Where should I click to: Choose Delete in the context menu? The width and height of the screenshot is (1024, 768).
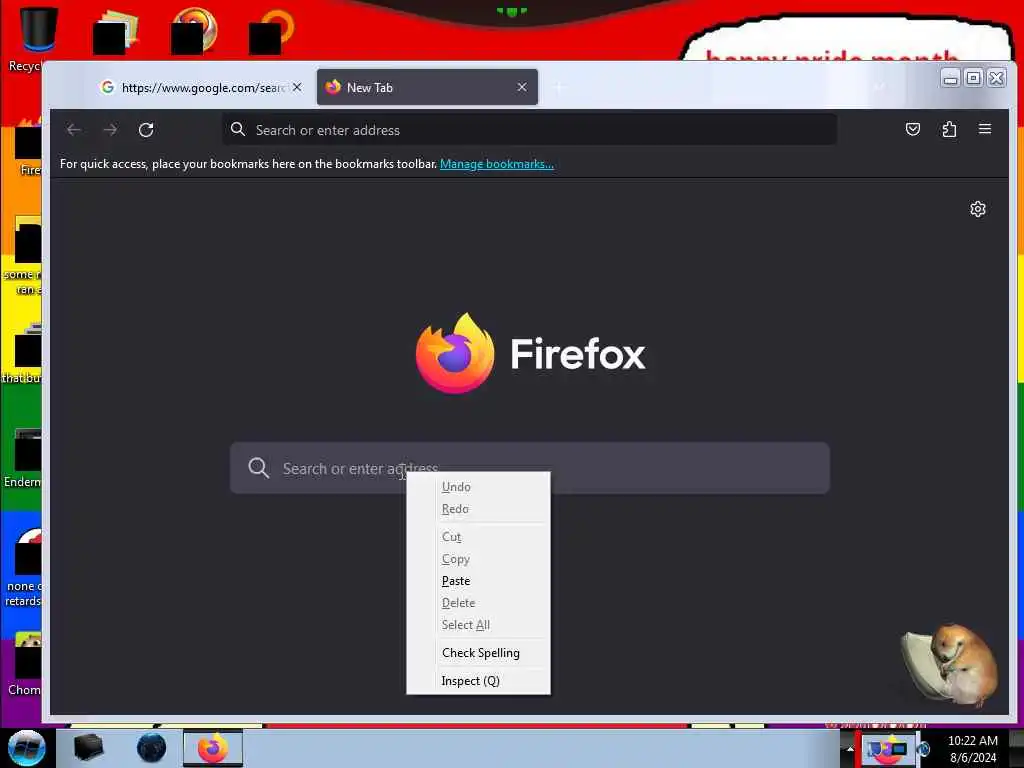click(x=478, y=603)
